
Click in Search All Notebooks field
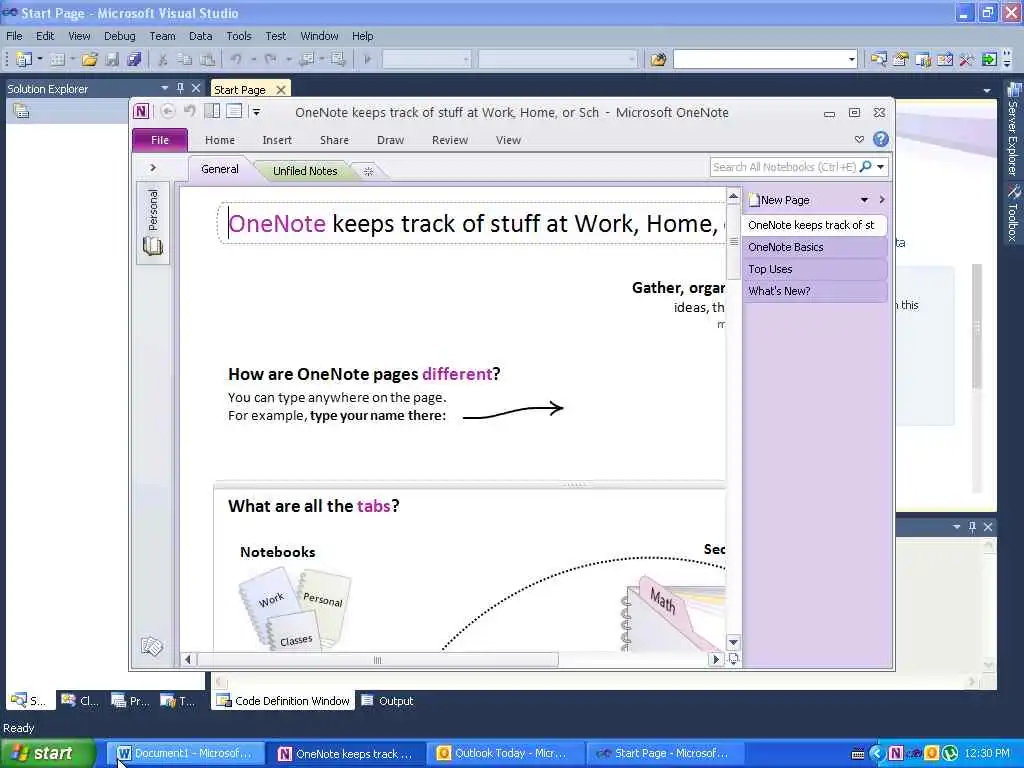[784, 167]
